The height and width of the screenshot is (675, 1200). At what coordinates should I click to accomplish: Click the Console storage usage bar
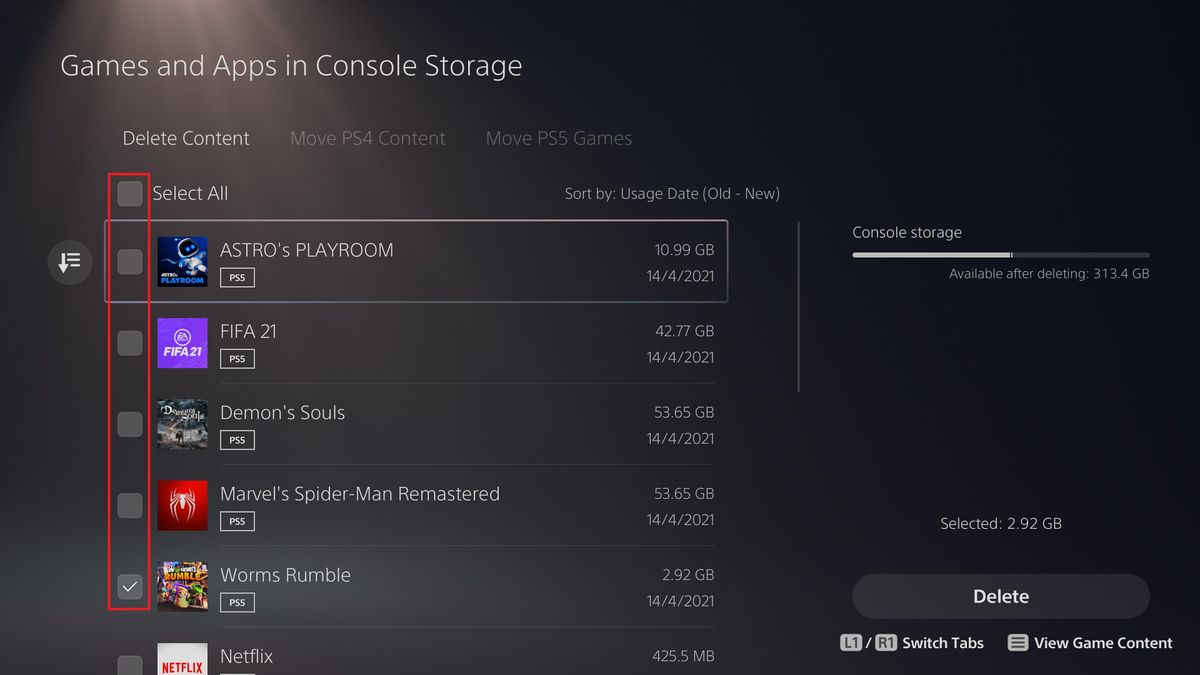point(1000,255)
